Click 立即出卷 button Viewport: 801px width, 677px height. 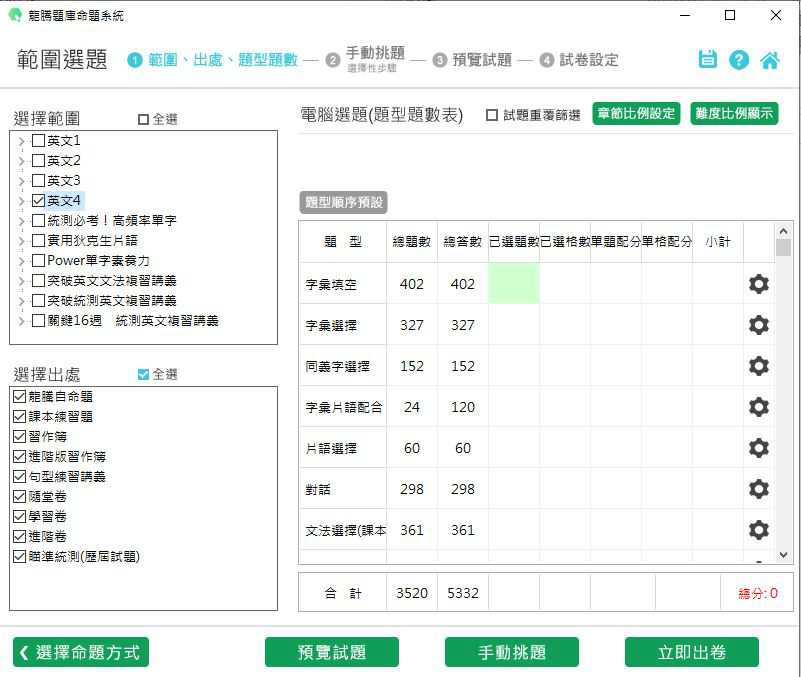[x=691, y=652]
